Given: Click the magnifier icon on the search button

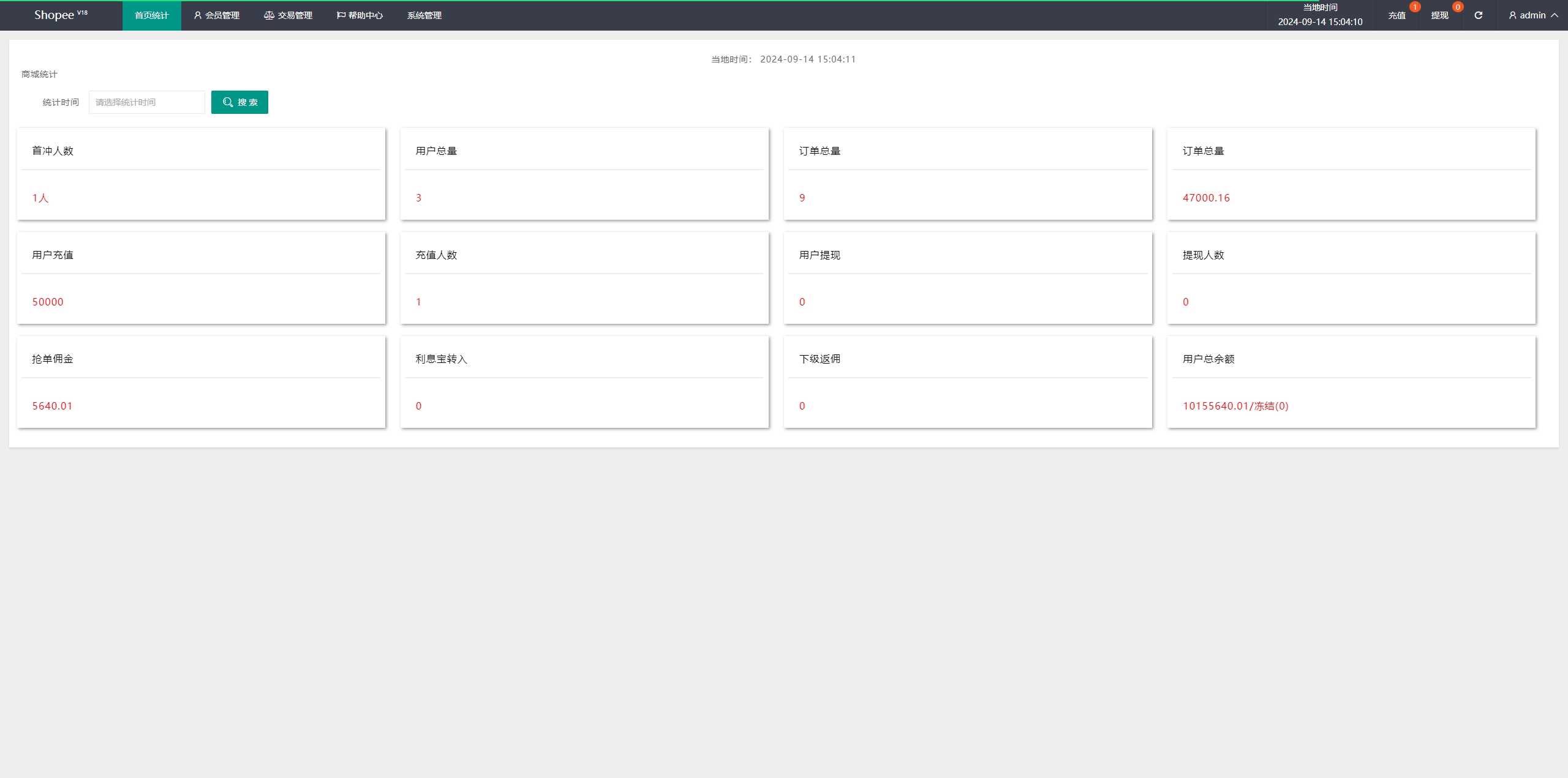Looking at the screenshot, I should tap(228, 102).
